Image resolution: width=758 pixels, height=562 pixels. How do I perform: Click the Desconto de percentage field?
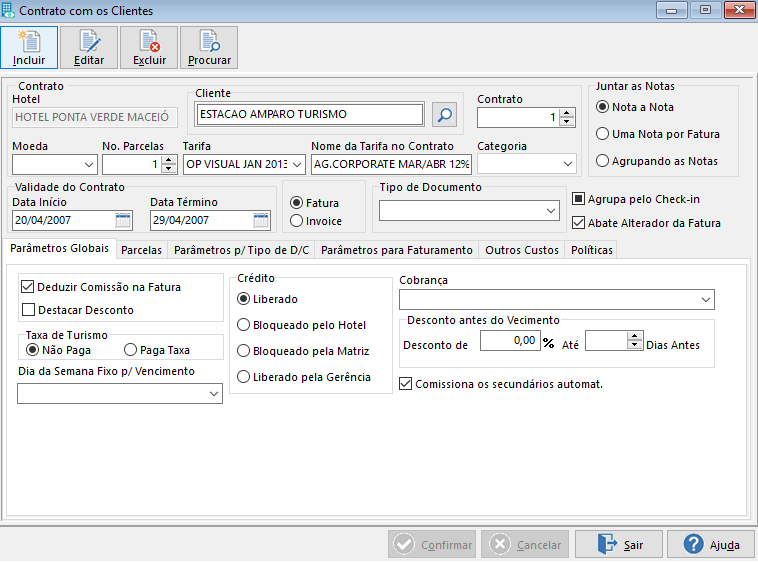coord(510,341)
